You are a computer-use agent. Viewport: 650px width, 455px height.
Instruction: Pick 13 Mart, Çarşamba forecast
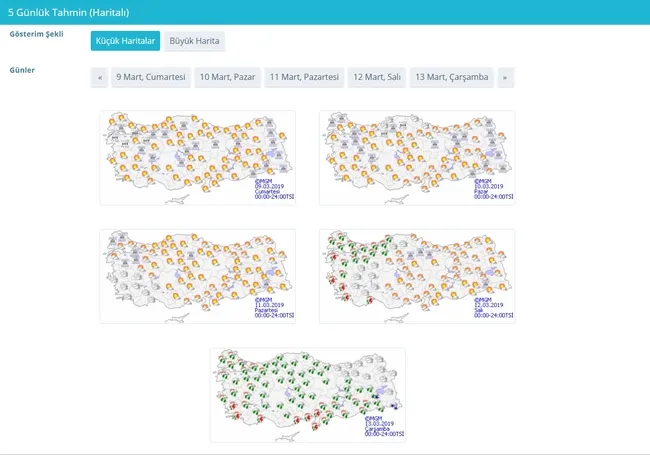pos(451,77)
